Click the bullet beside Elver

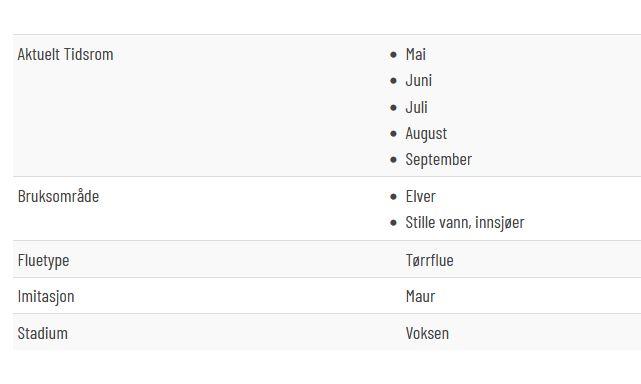coord(393,197)
